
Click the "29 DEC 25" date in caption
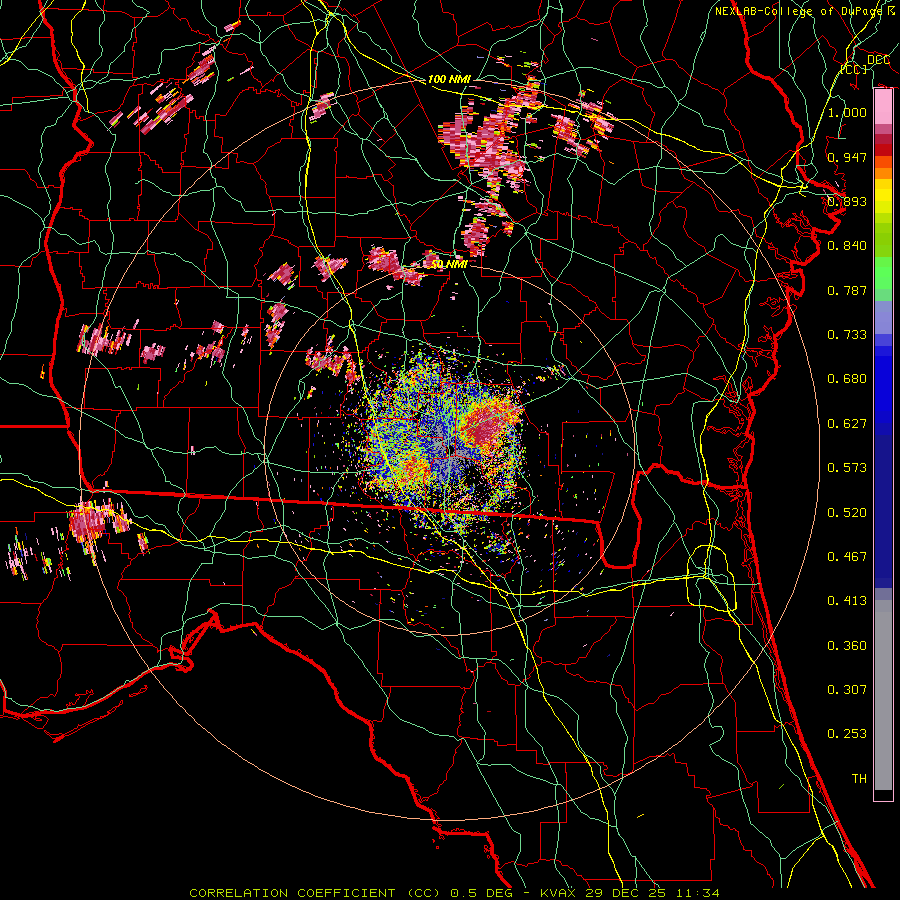tap(626, 893)
